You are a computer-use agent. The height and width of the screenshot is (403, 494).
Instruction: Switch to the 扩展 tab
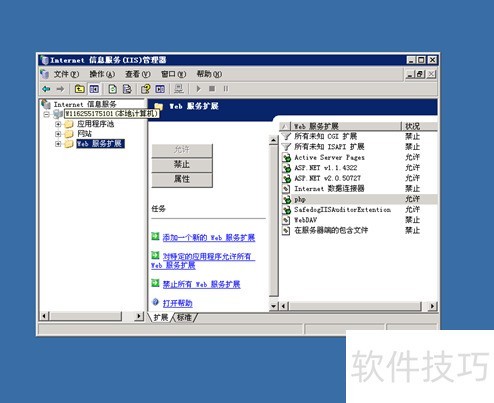click(161, 317)
